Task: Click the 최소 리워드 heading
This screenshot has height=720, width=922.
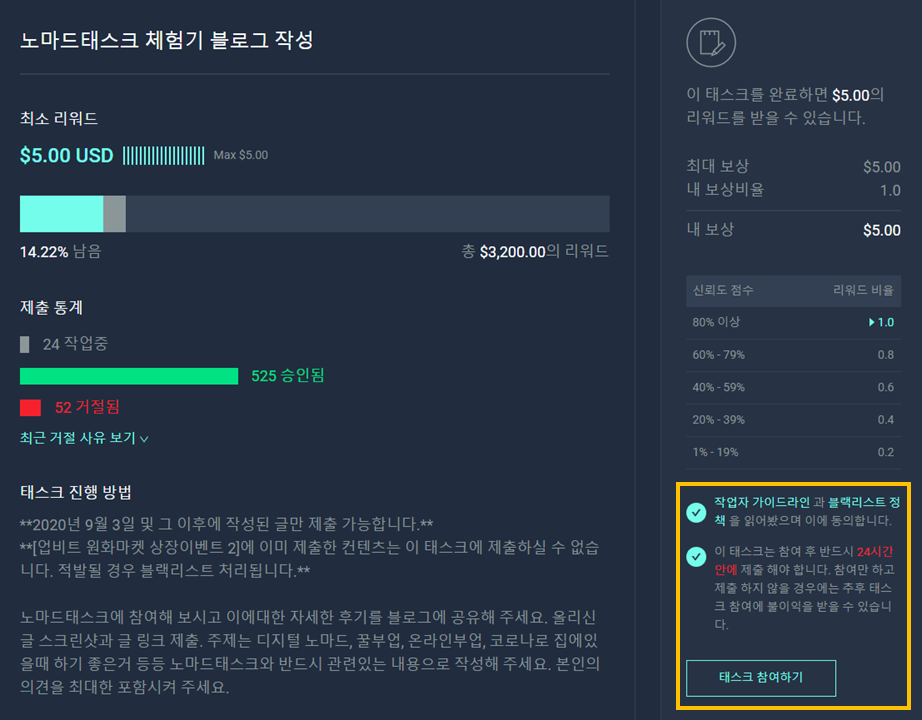Action: [x=59, y=118]
